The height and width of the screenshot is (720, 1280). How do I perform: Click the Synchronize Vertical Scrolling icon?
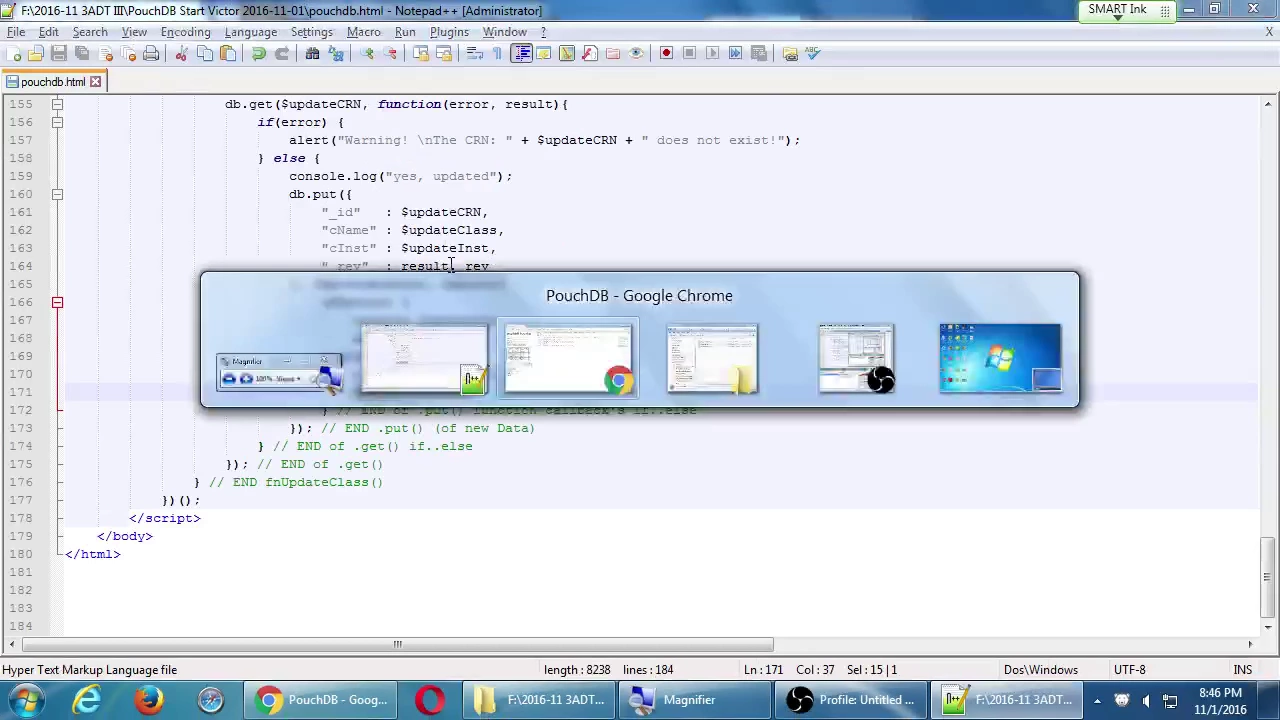click(x=421, y=54)
